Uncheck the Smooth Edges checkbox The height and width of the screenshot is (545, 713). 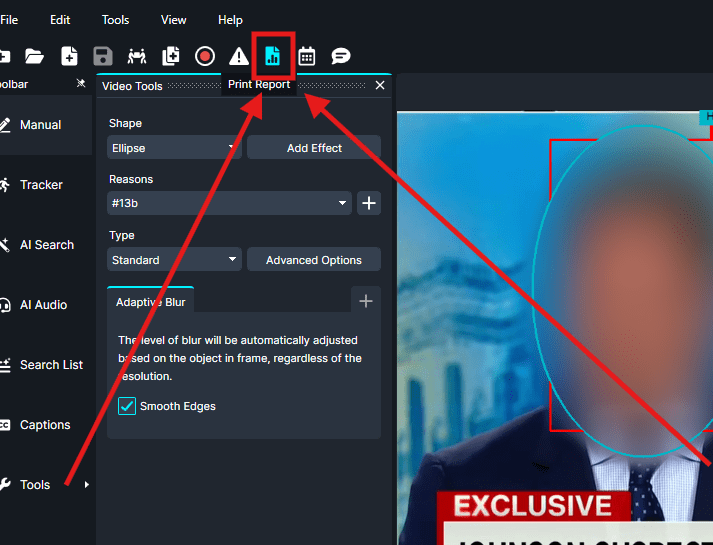pos(127,406)
